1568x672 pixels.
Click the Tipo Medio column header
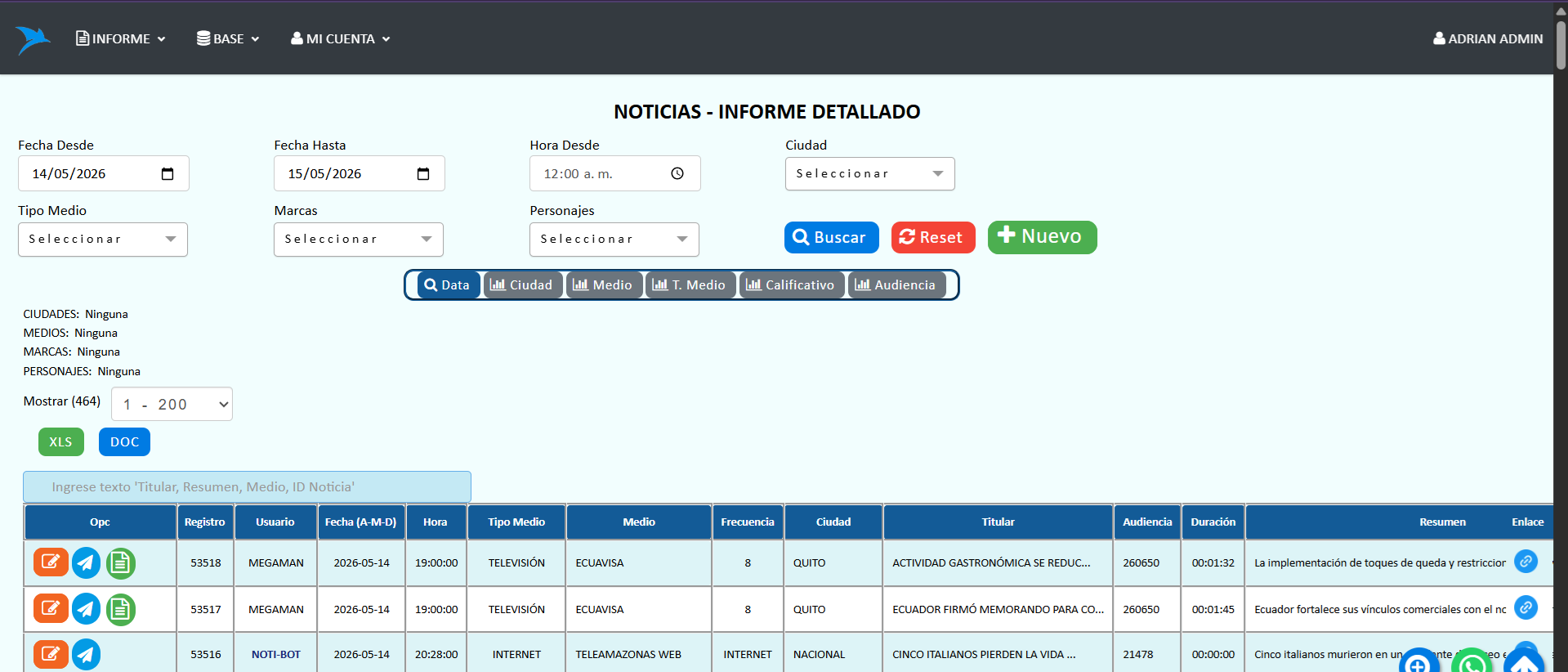(x=516, y=522)
